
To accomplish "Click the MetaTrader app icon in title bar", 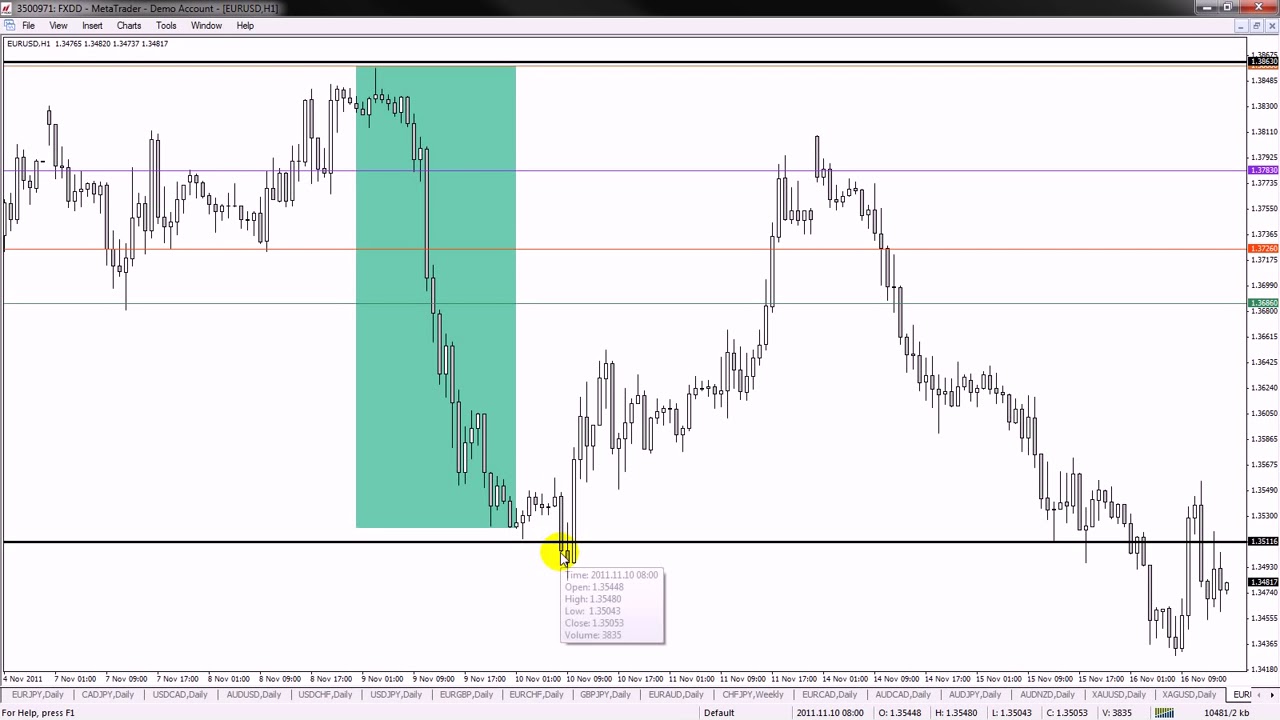I will coord(7,8).
